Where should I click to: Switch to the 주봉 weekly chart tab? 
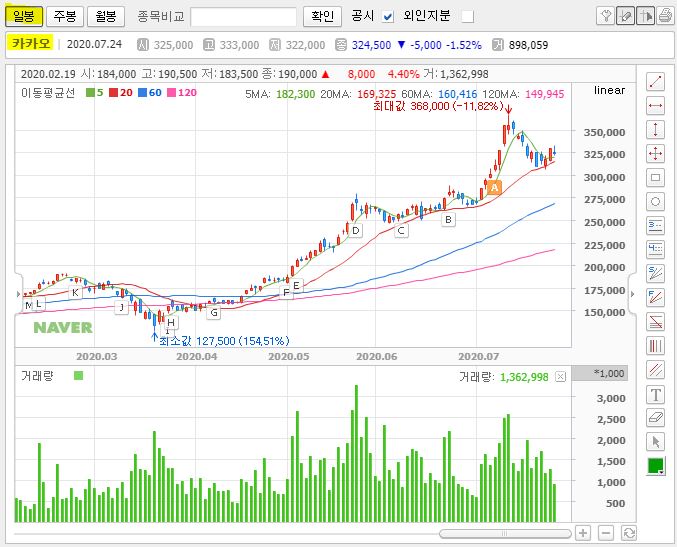[65, 16]
